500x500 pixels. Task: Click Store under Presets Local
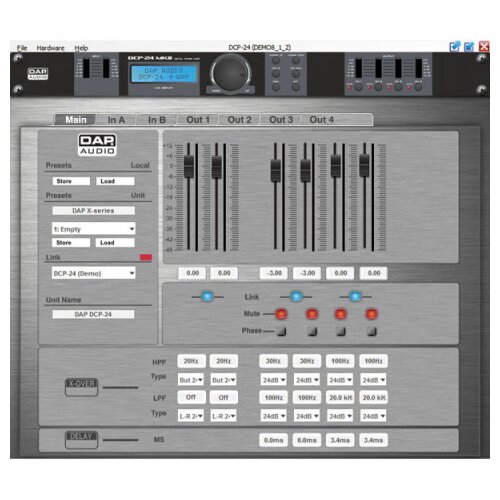click(x=71, y=181)
